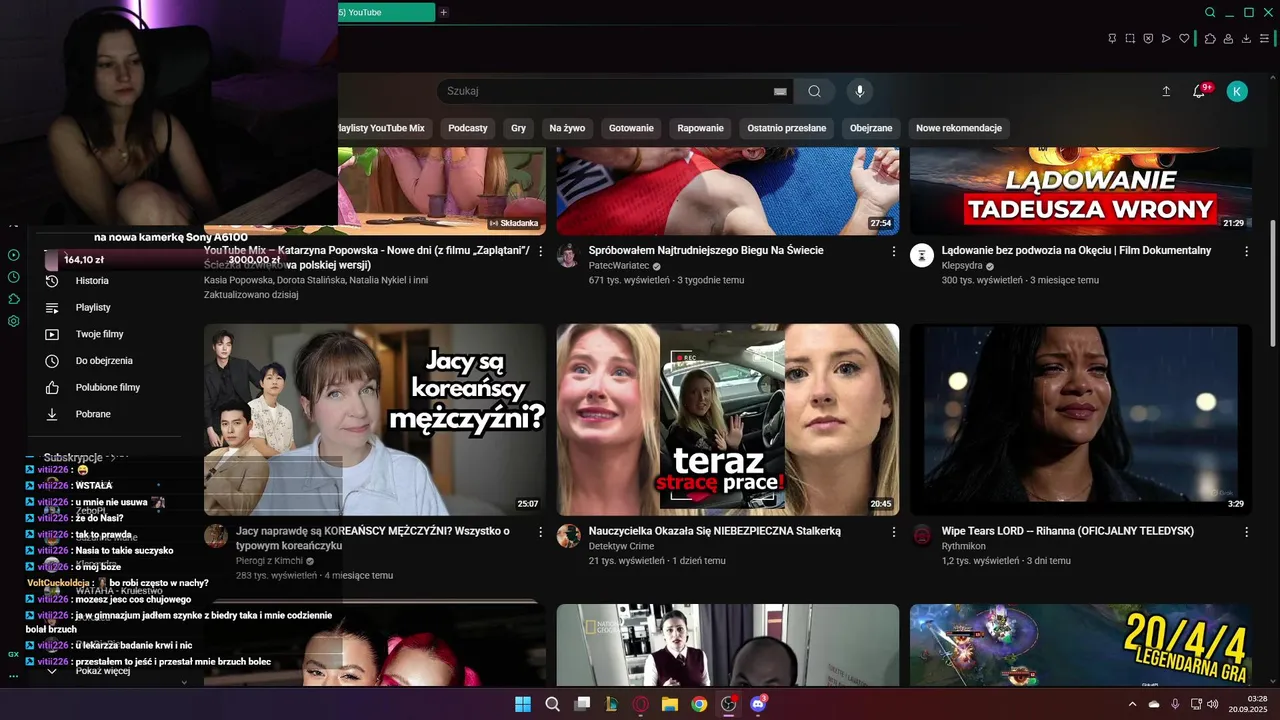Open Opera GX tab search magnifier
1280x720 pixels.
(1210, 13)
